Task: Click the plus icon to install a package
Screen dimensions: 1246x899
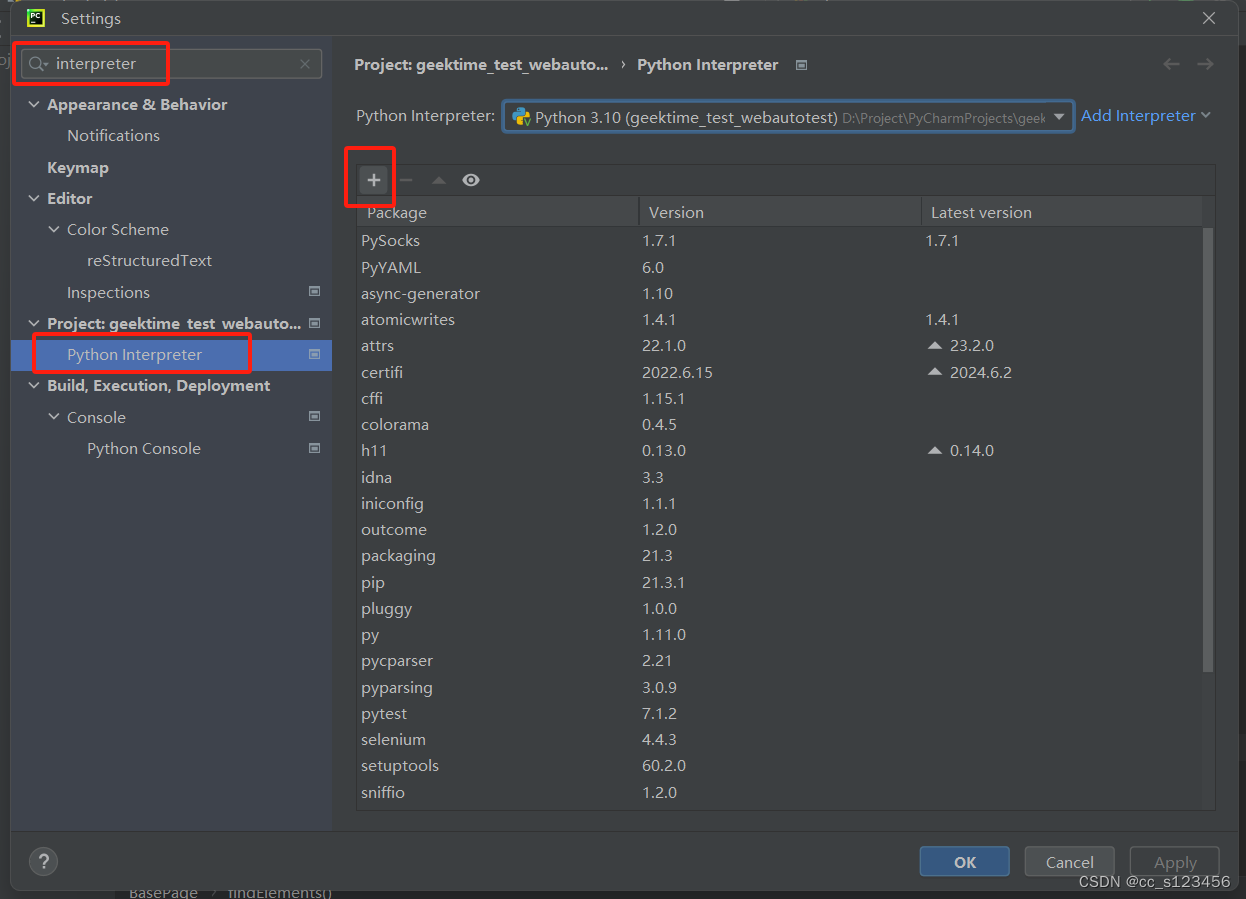Action: [373, 180]
